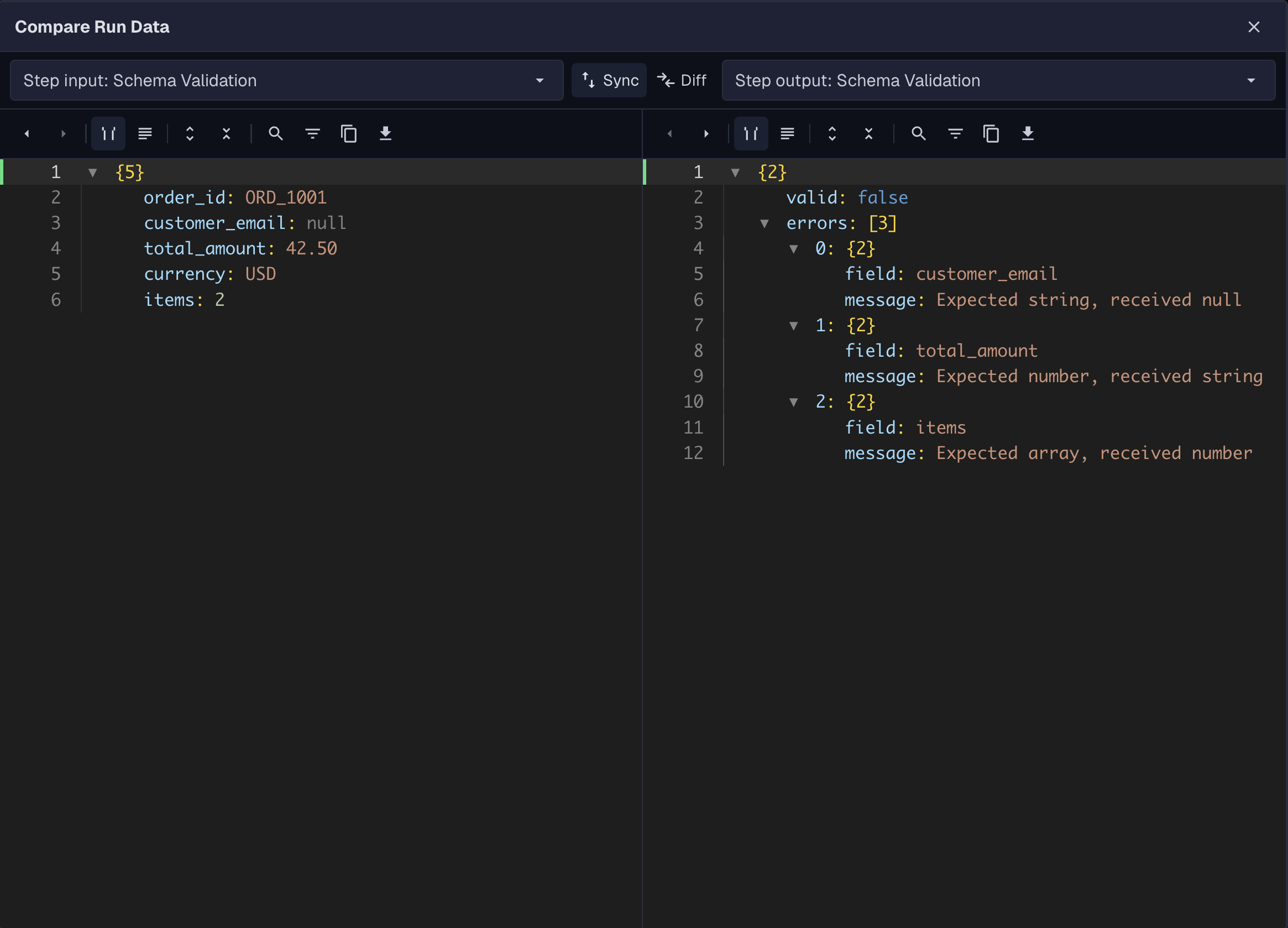Screen dimensions: 1288x928
Task: Expand all nodes in the right panel
Action: pyautogui.click(x=832, y=133)
